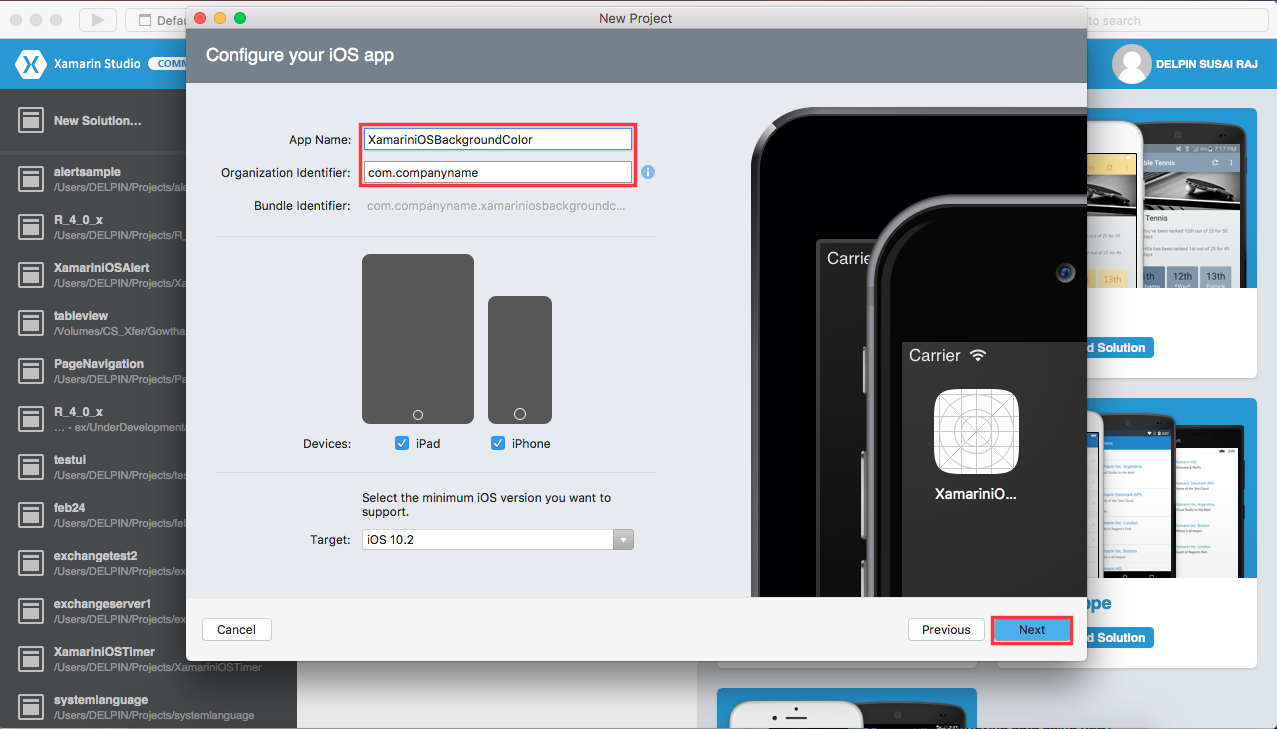Open the Target iOS version dropdown
This screenshot has width=1277, height=729.
(623, 539)
